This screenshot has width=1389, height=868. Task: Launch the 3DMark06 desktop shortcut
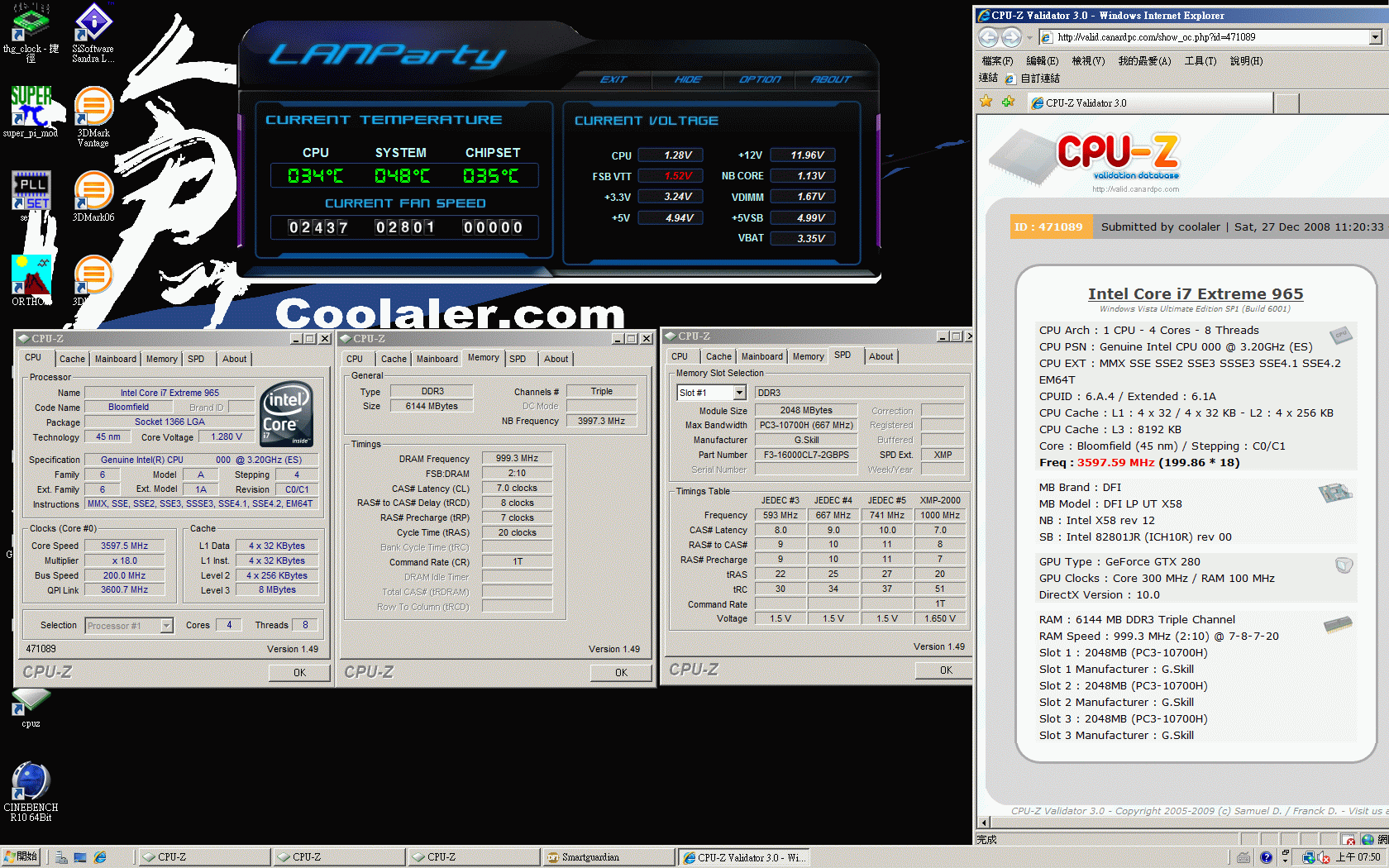(93, 196)
